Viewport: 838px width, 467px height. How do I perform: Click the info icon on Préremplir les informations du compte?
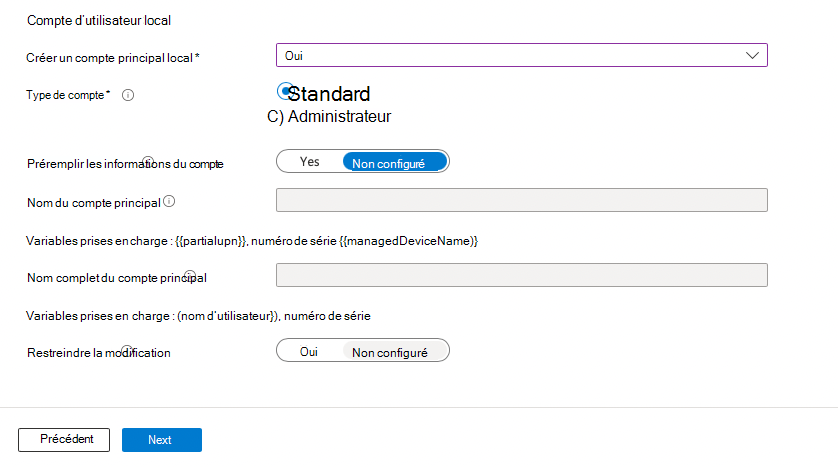pyautogui.click(x=148, y=161)
